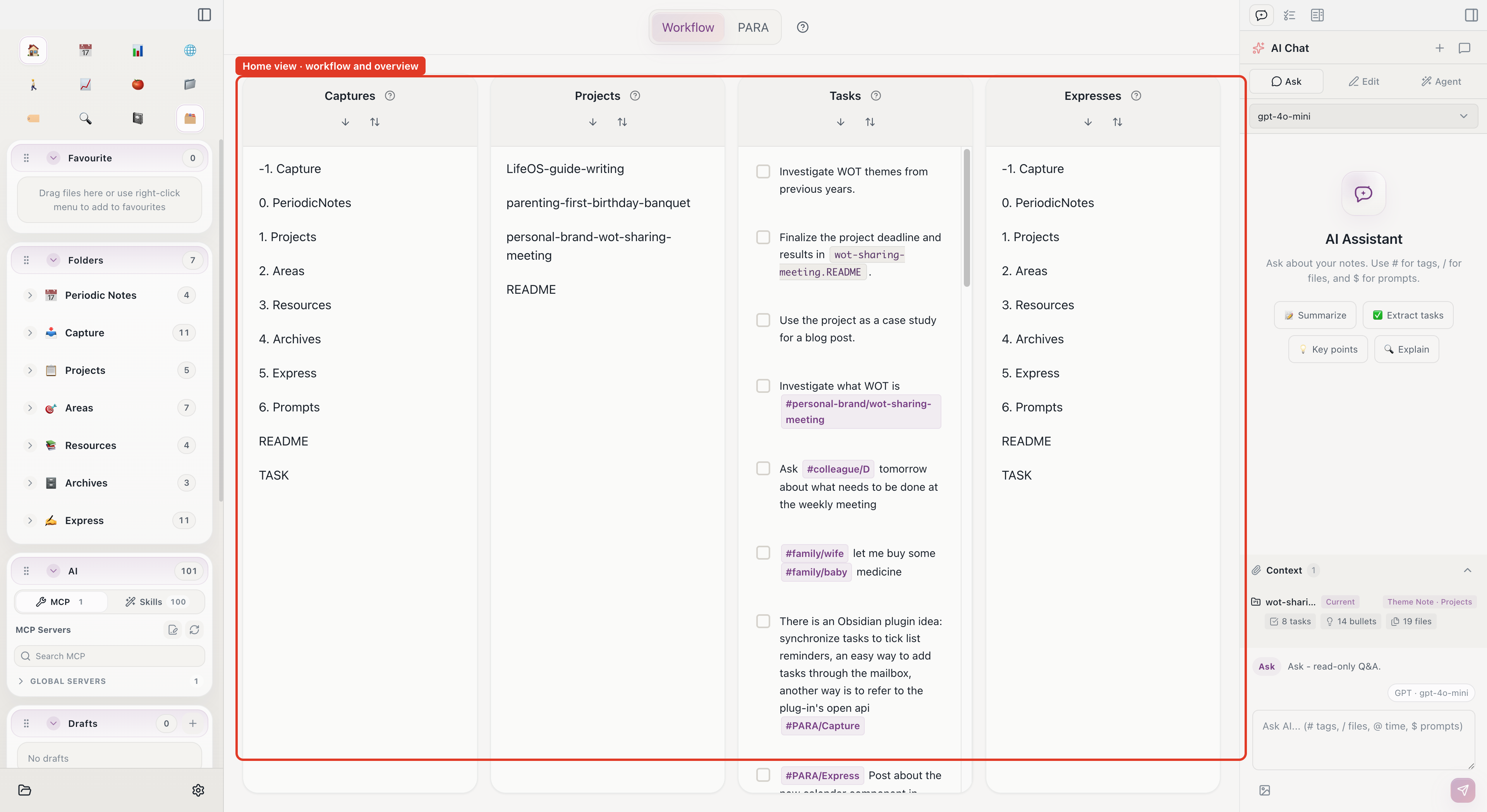Expand the Periodic Notes folder
This screenshot has width=1487, height=812.
point(30,295)
